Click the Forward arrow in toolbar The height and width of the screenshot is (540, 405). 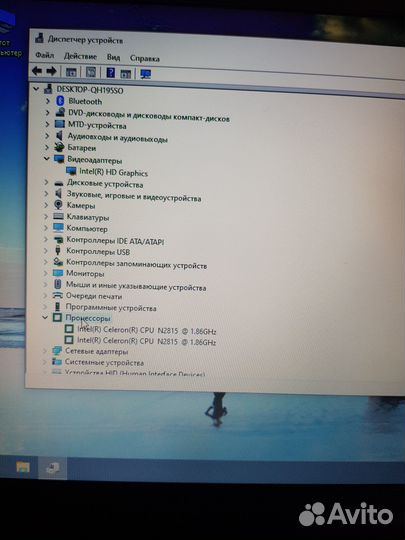51,71
